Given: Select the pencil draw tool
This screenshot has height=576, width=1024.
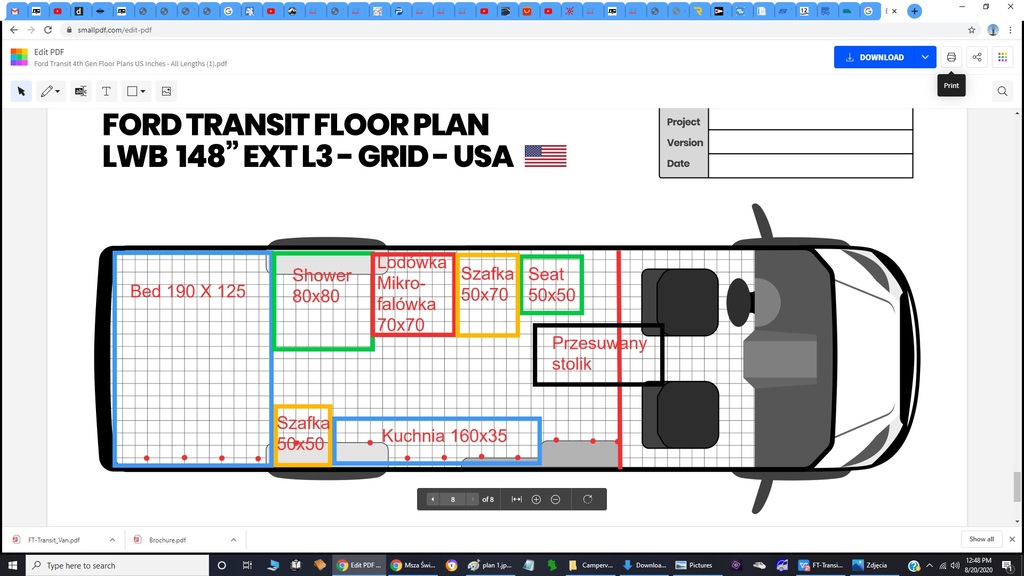Looking at the screenshot, I should [x=46, y=91].
